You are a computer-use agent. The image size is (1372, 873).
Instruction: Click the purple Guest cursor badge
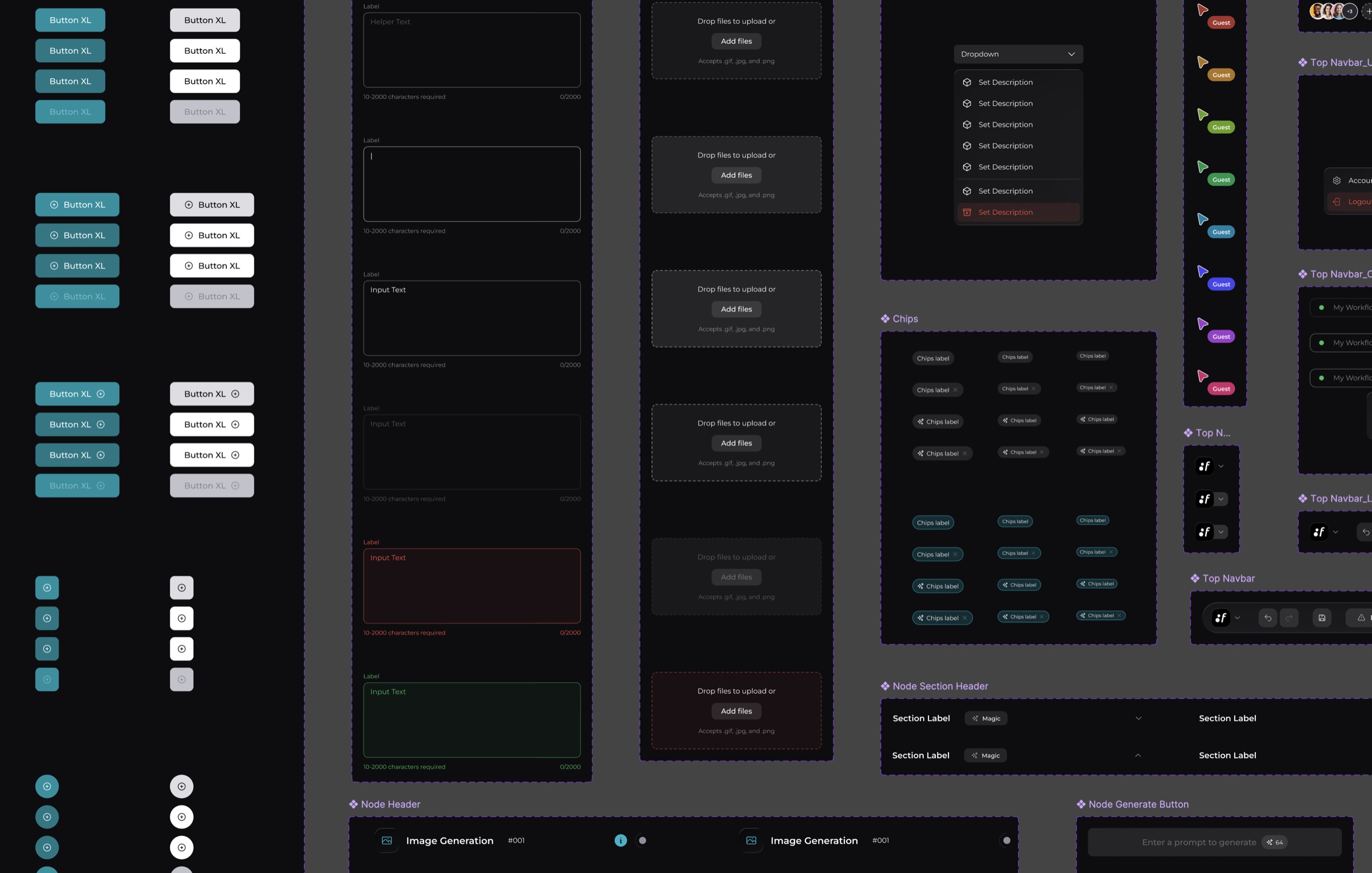tap(1221, 337)
